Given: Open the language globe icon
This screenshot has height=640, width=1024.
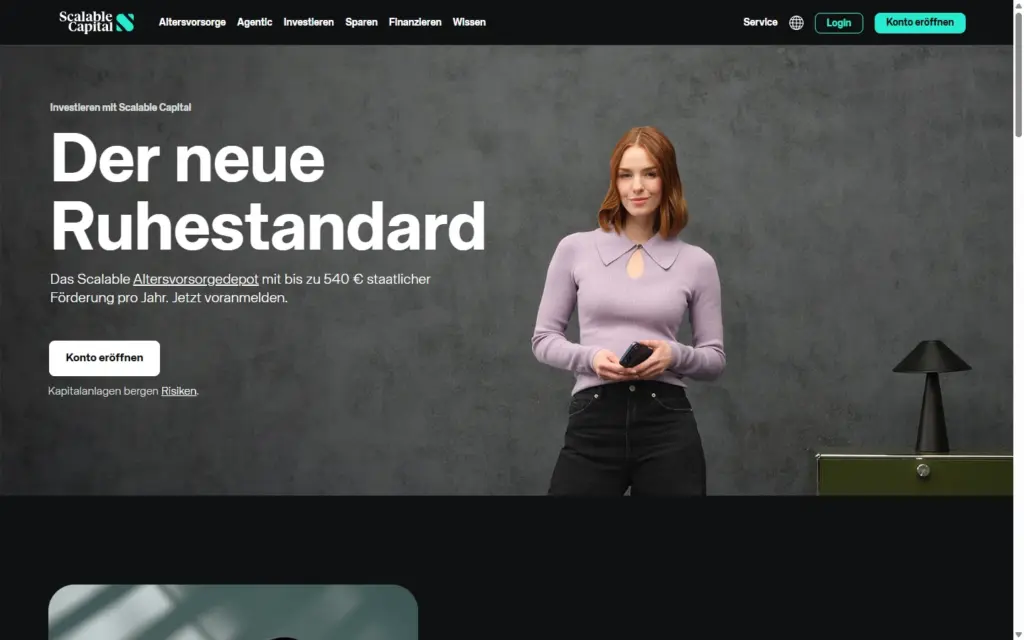Looking at the screenshot, I should [796, 23].
